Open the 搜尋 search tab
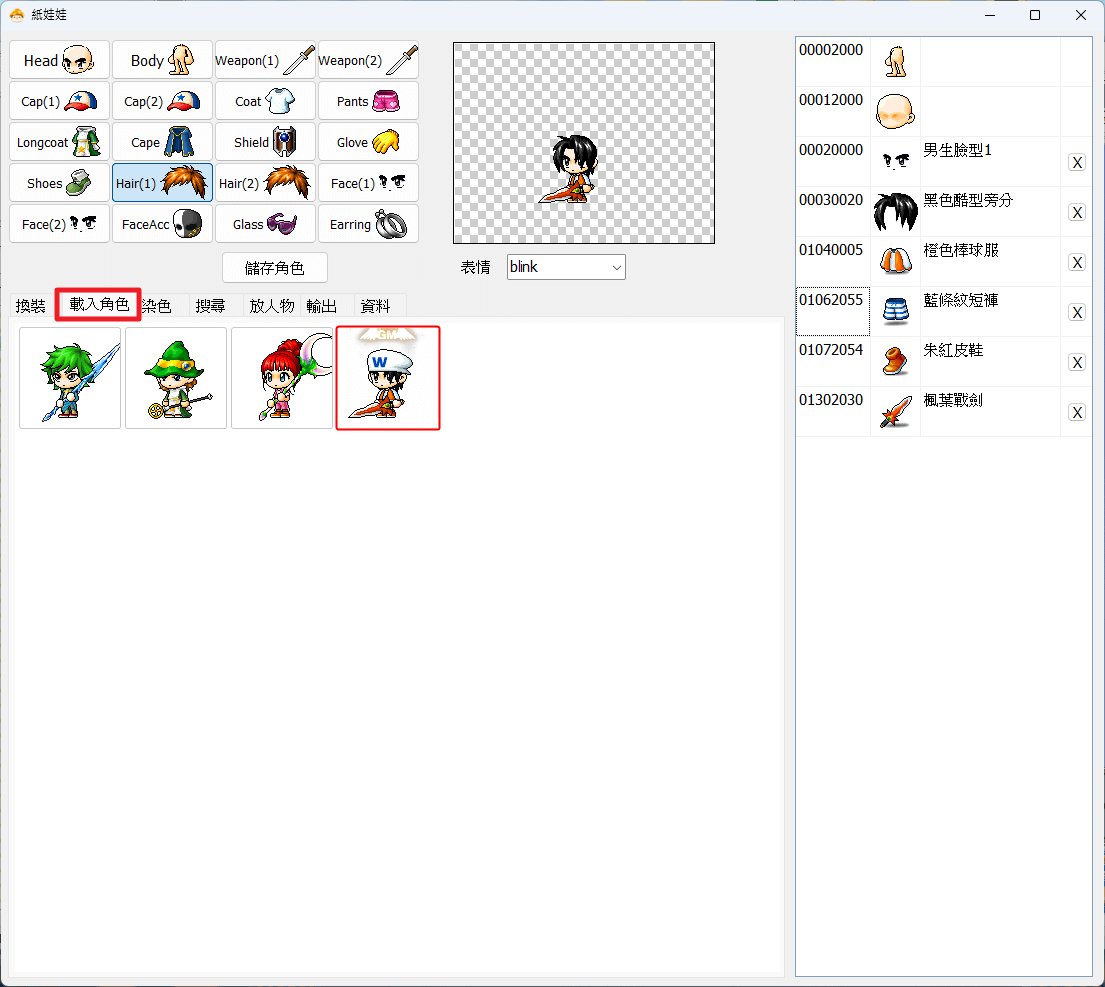1105x987 pixels. click(210, 306)
